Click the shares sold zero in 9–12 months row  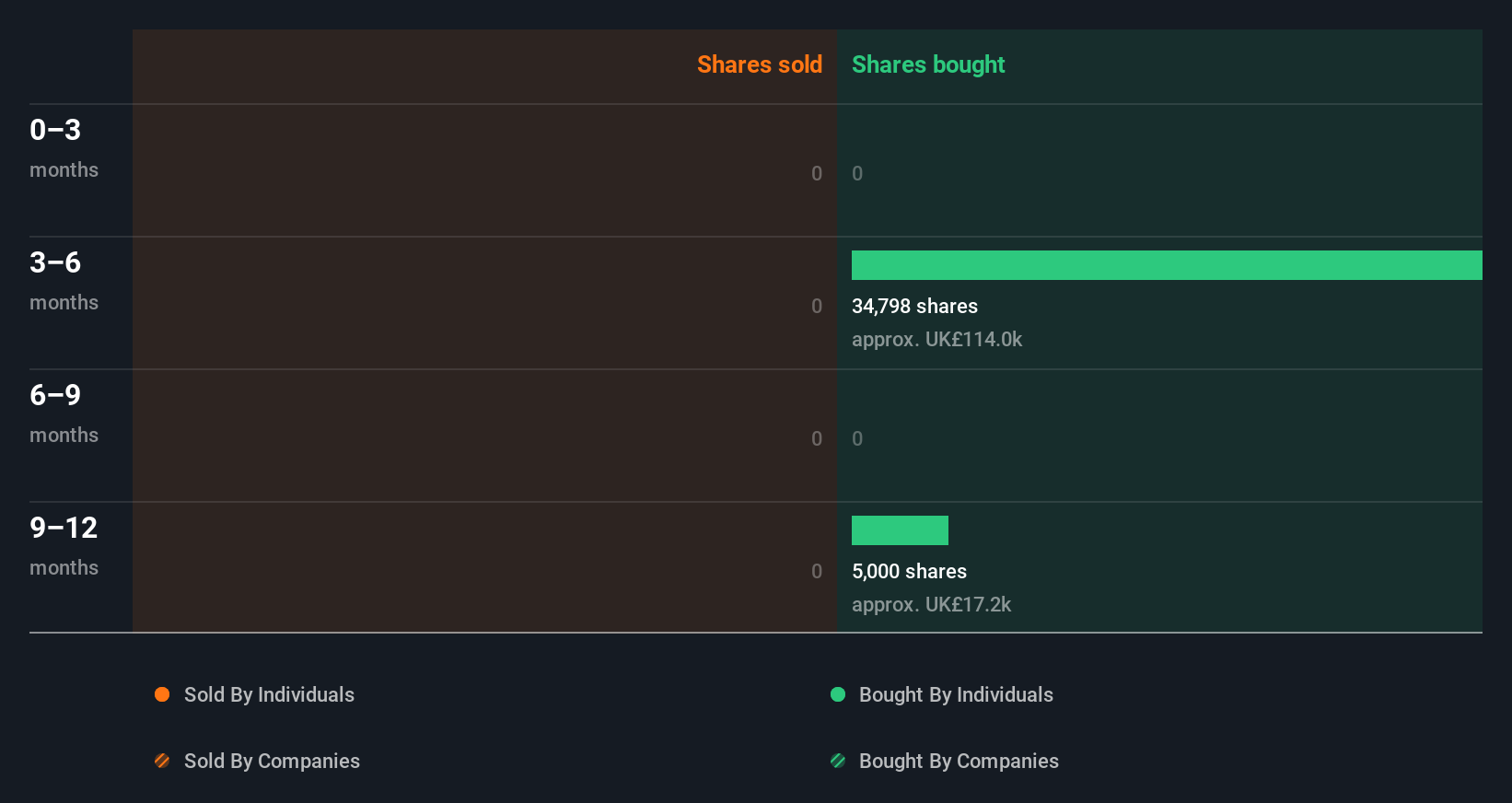click(817, 571)
